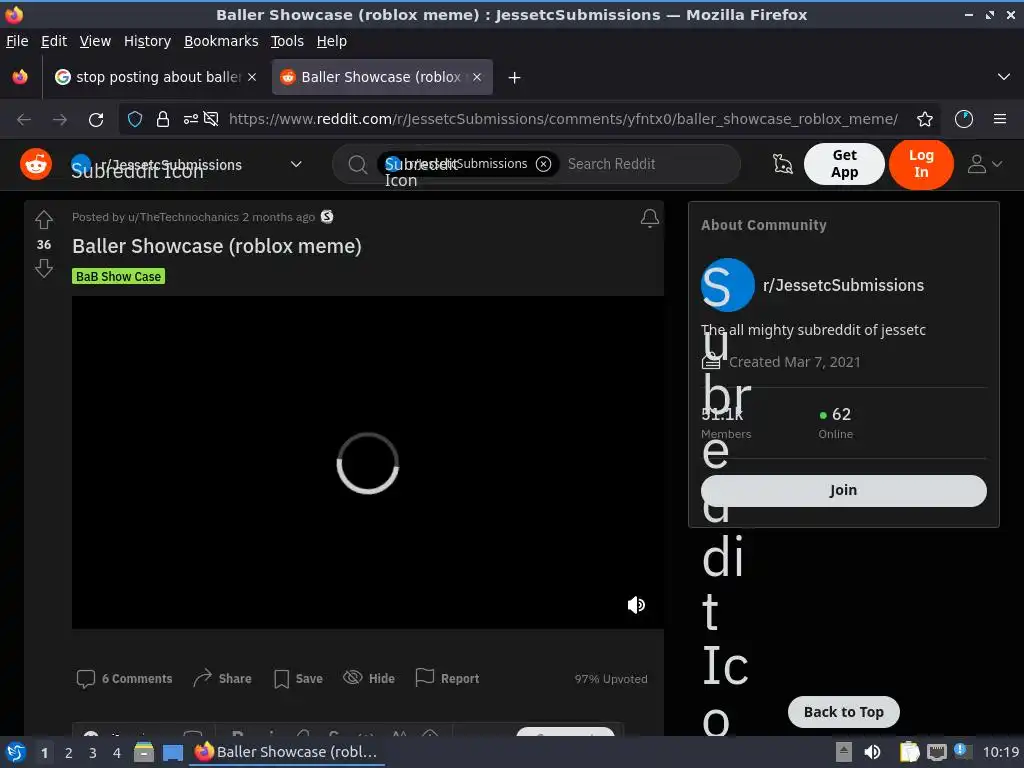Remove r/JessetcSubmissions search filter chip
The width and height of the screenshot is (1024, 768).
tap(543, 164)
